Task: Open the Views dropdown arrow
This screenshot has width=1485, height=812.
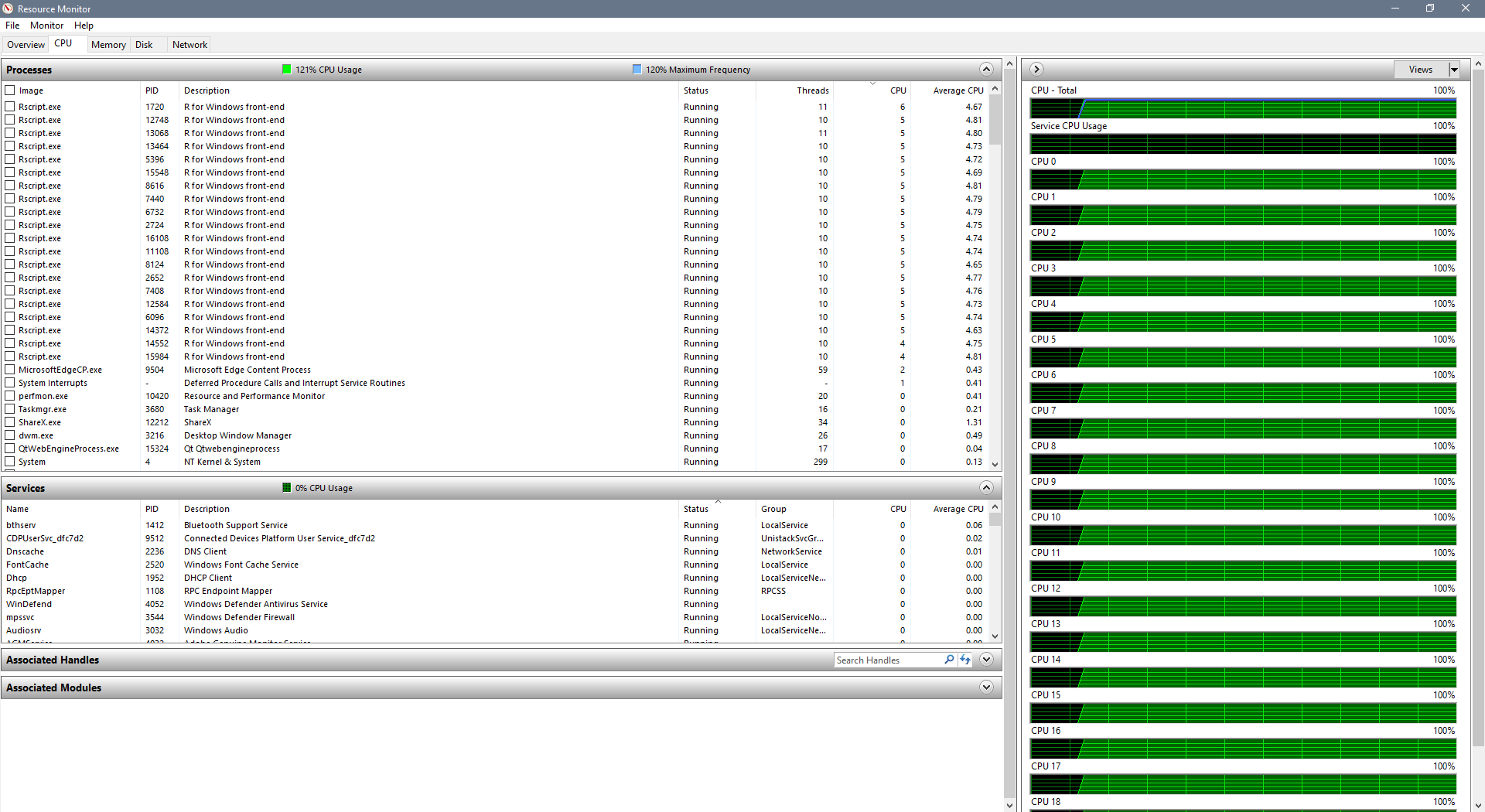Action: 1454,70
